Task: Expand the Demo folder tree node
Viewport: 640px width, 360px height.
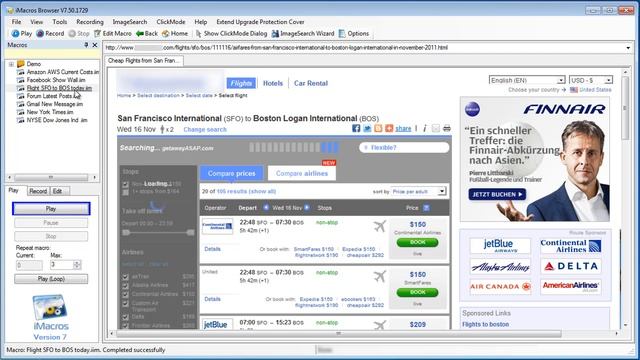Action: (x=11, y=64)
